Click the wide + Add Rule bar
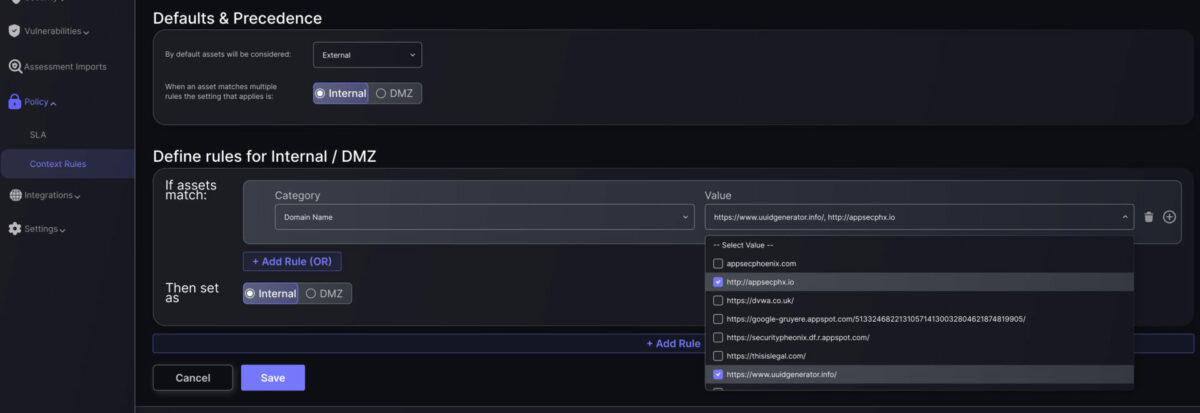Image resolution: width=1200 pixels, height=413 pixels. 673,343
